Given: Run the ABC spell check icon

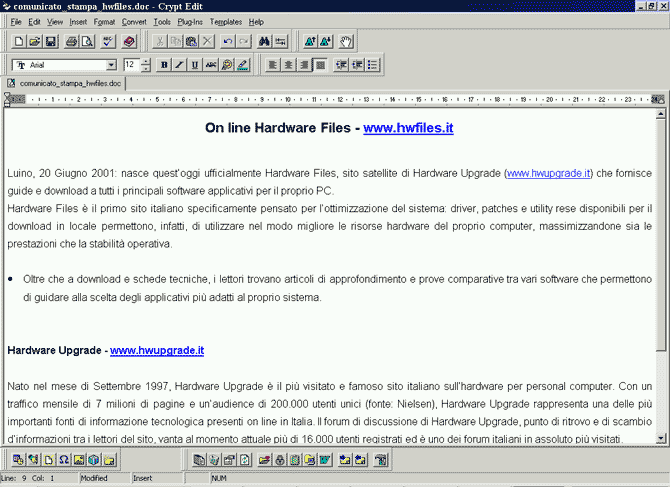Looking at the screenshot, I should click(x=108, y=41).
